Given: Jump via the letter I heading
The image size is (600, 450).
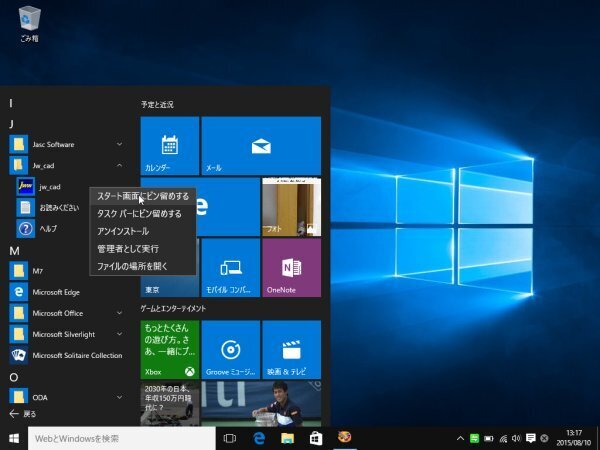Looking at the screenshot, I should tap(11, 103).
